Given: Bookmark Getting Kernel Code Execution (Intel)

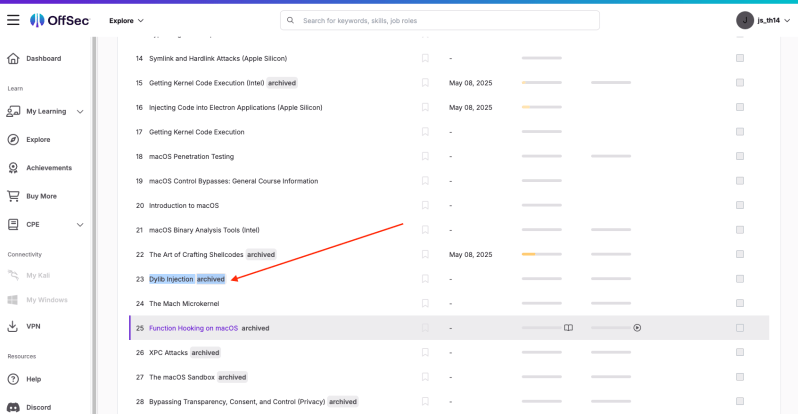Looking at the screenshot, I should click(x=425, y=82).
